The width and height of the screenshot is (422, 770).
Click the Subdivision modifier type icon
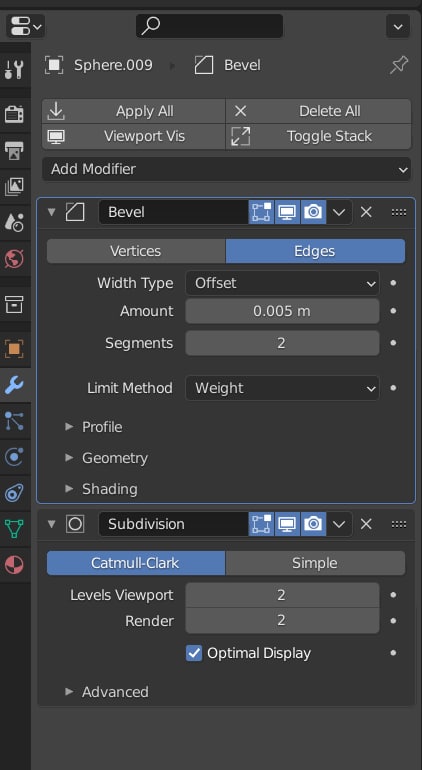75,524
